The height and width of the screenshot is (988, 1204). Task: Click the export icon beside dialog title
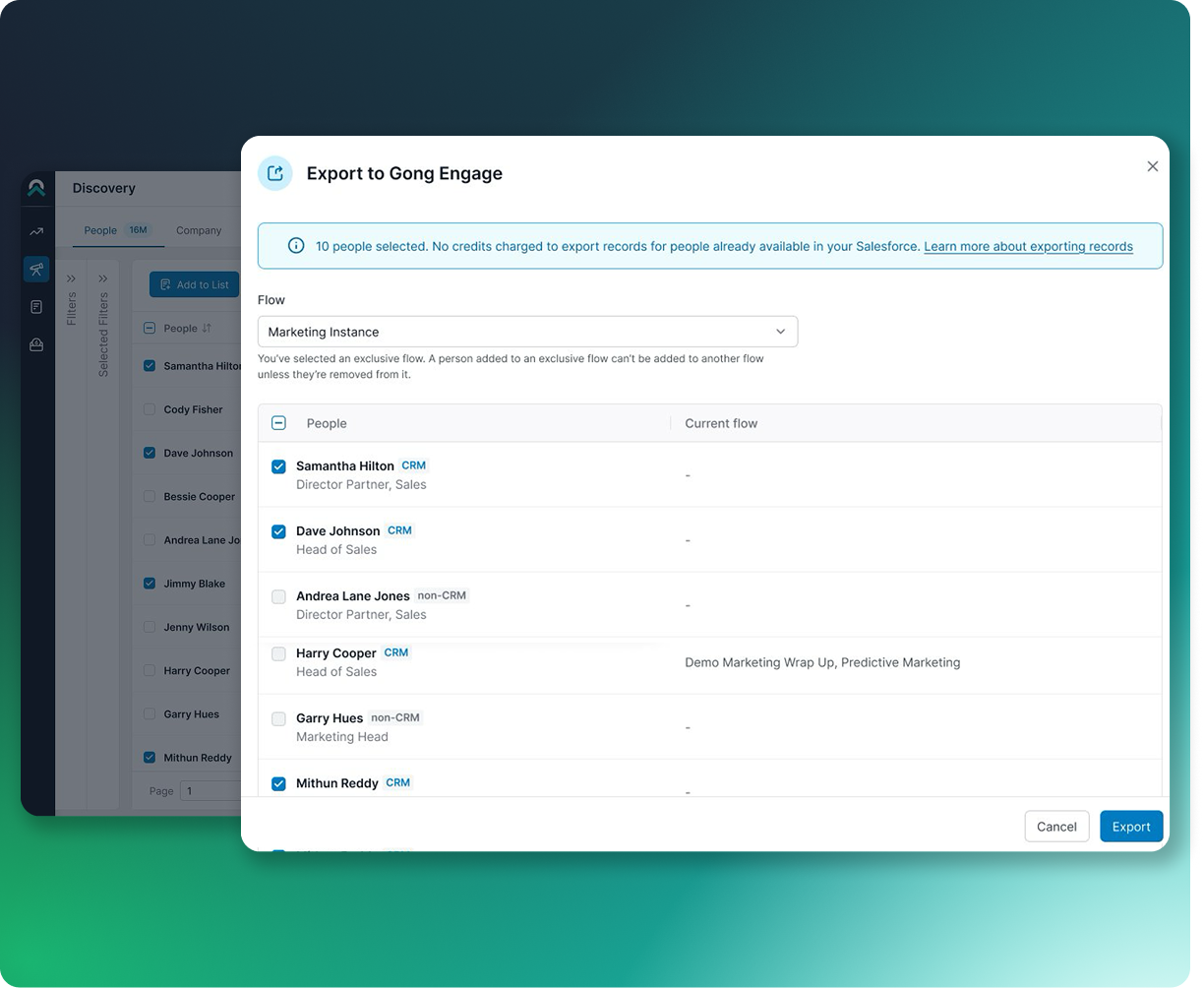coord(275,173)
